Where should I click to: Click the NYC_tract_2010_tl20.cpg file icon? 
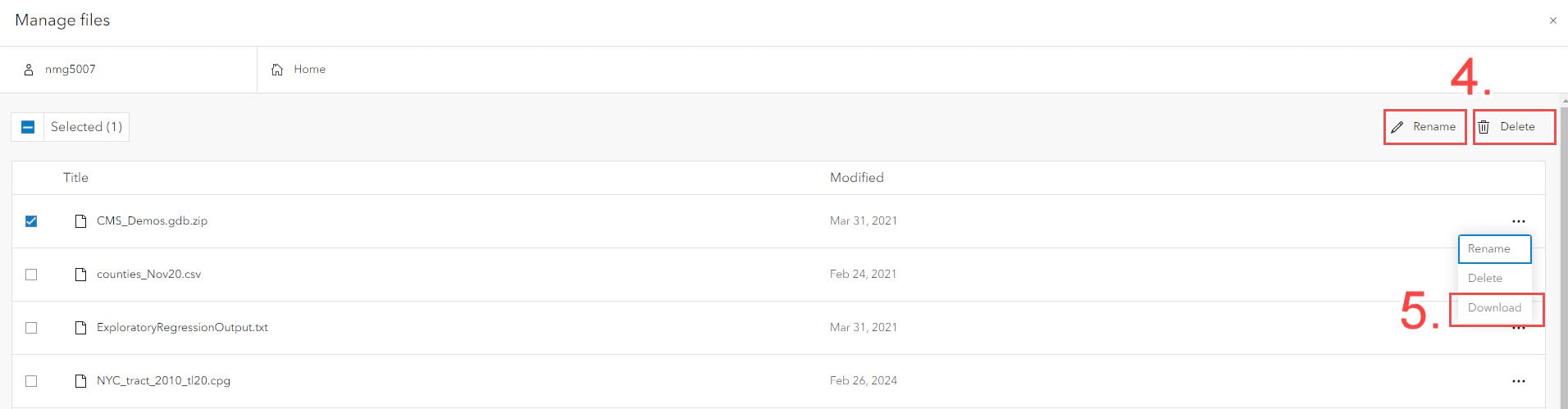pyautogui.click(x=80, y=381)
